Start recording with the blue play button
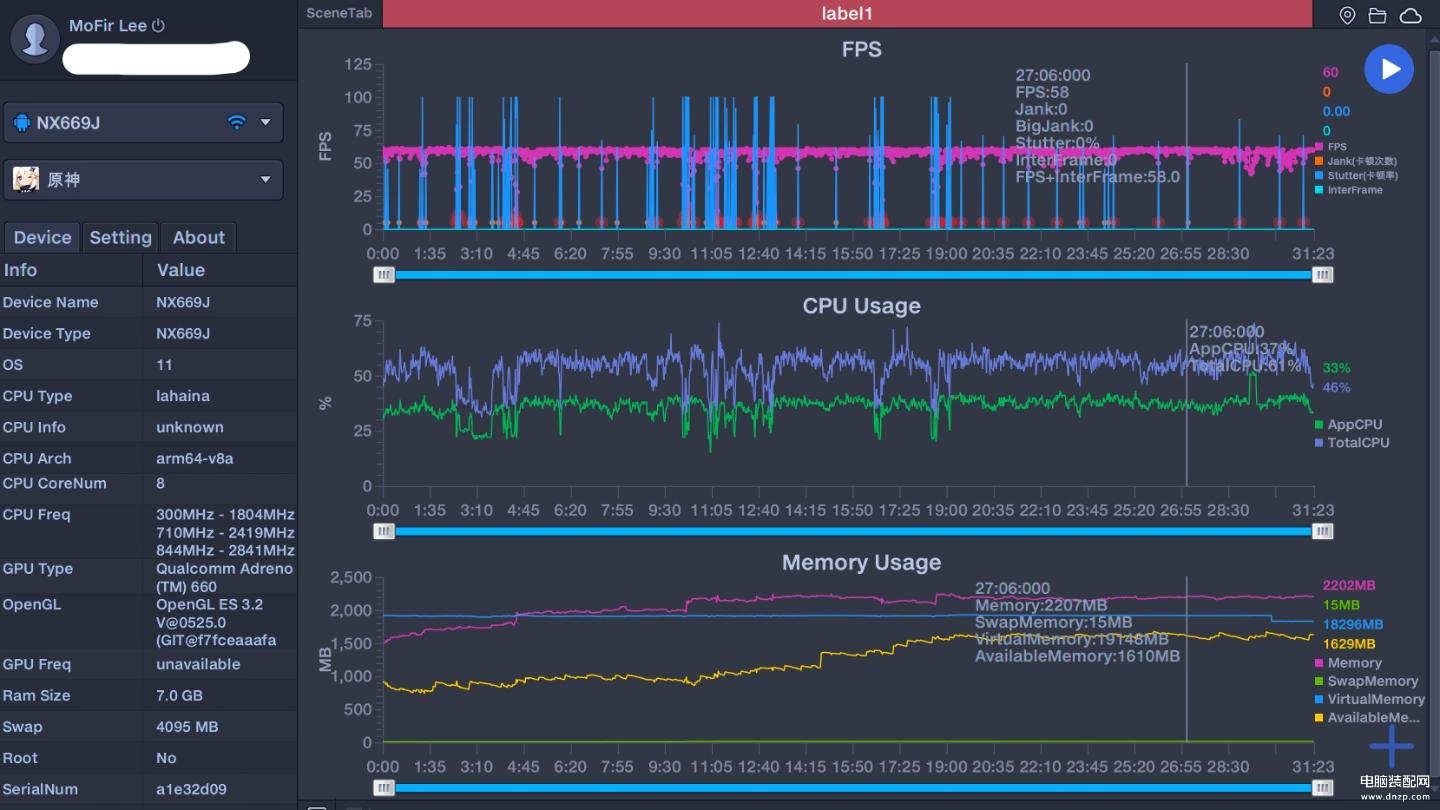 (1389, 69)
